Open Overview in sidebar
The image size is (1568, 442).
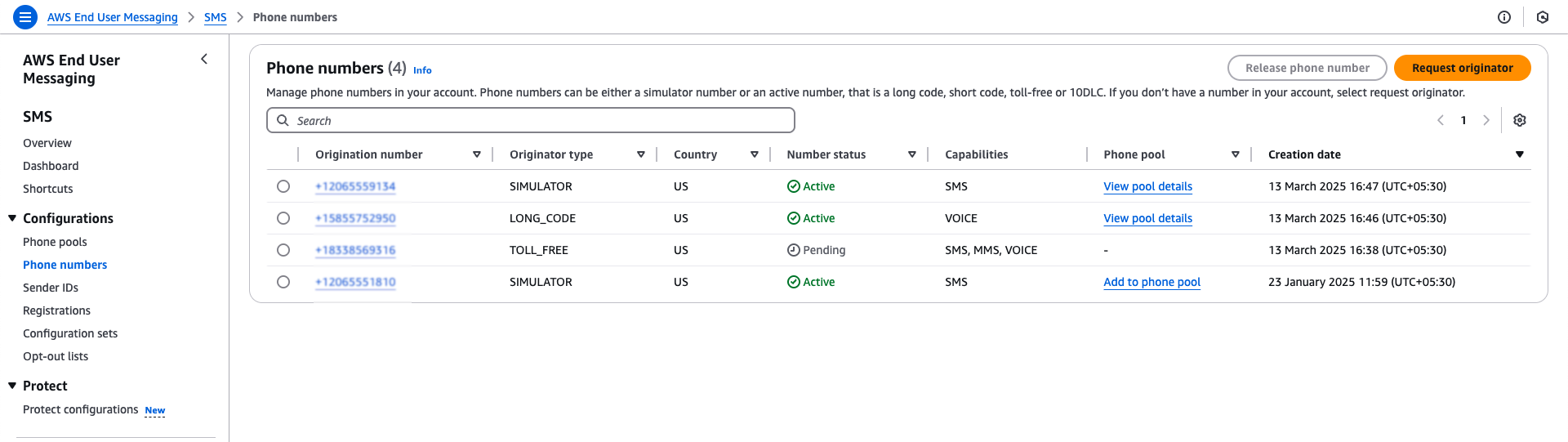click(x=47, y=143)
